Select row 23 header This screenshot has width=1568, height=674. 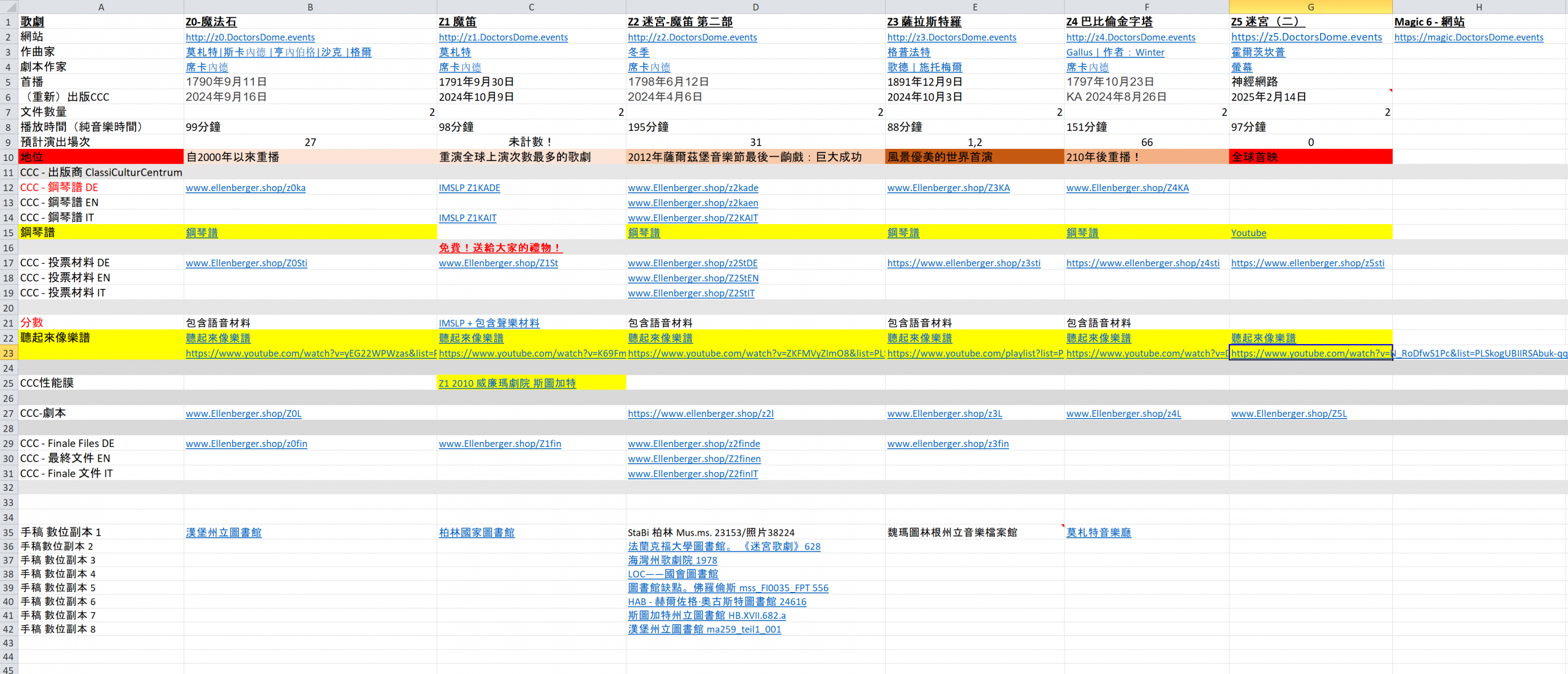9,353
